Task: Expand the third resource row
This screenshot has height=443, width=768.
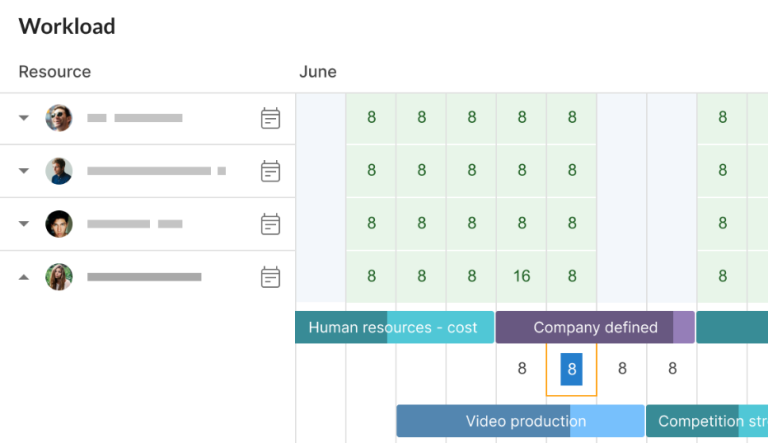Action: (x=24, y=224)
